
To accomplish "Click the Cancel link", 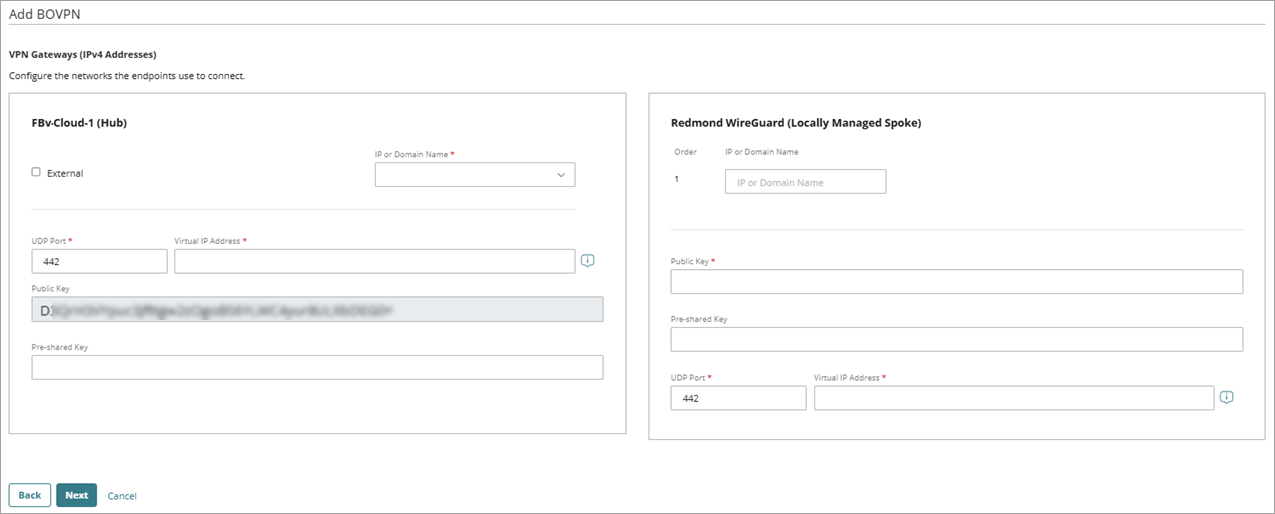I will point(122,496).
